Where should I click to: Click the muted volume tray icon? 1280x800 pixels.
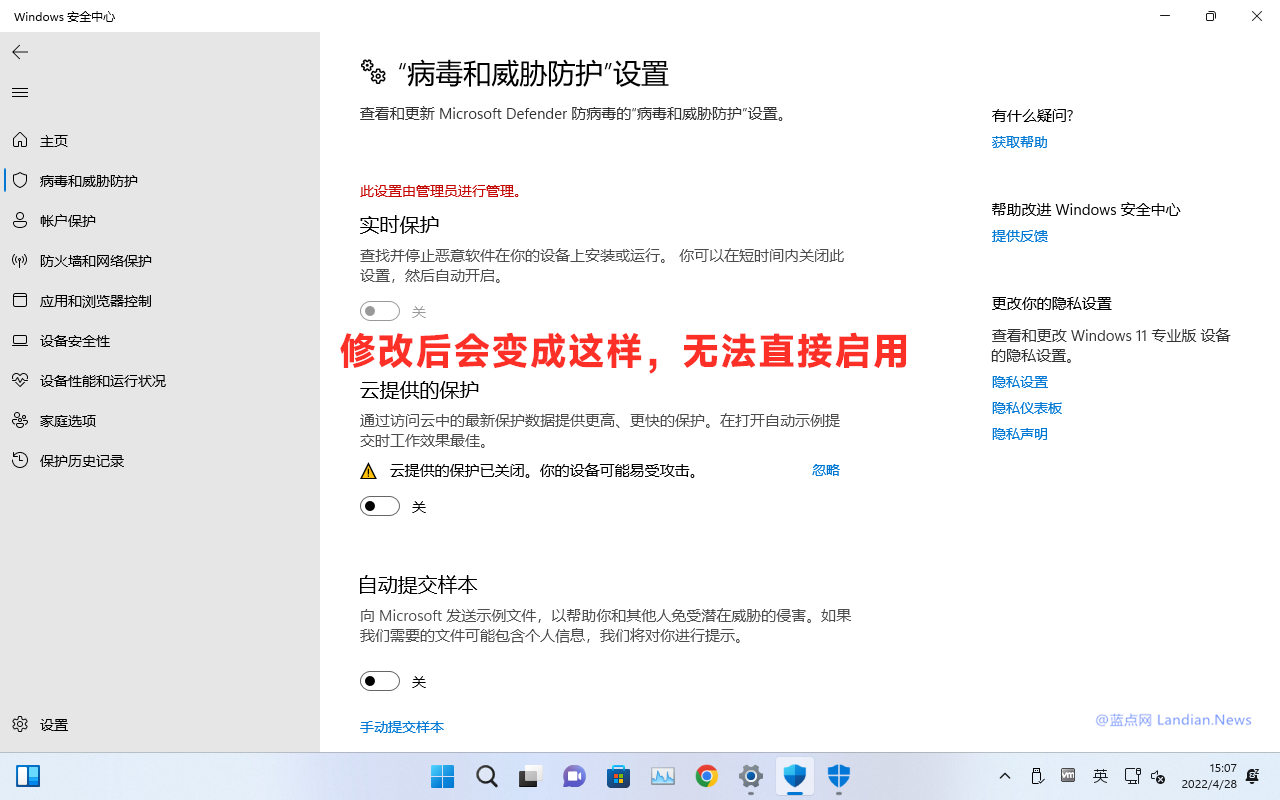click(x=1158, y=776)
